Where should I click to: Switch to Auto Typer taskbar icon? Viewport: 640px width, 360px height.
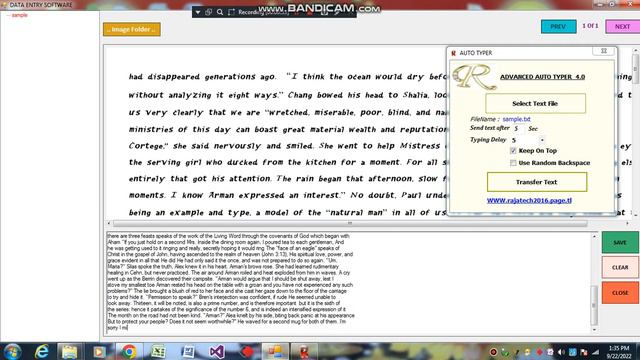pyautogui.click(x=304, y=352)
